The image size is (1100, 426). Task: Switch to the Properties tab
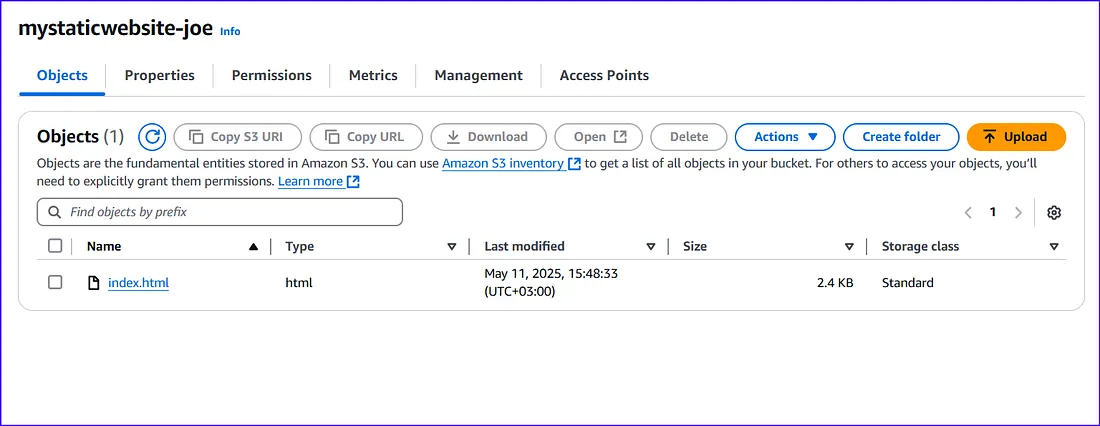160,76
